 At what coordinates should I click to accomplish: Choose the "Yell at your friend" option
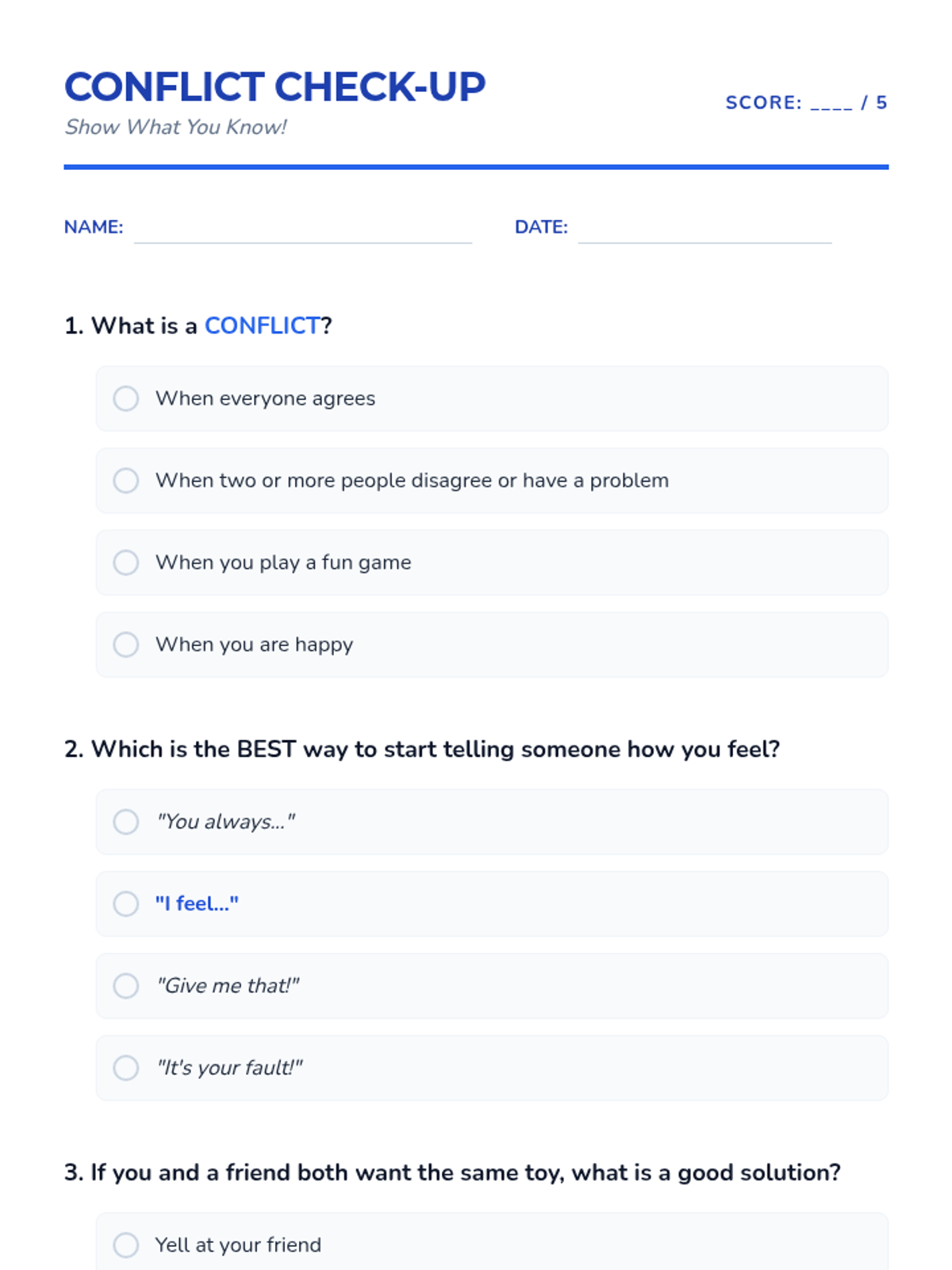tap(126, 1245)
